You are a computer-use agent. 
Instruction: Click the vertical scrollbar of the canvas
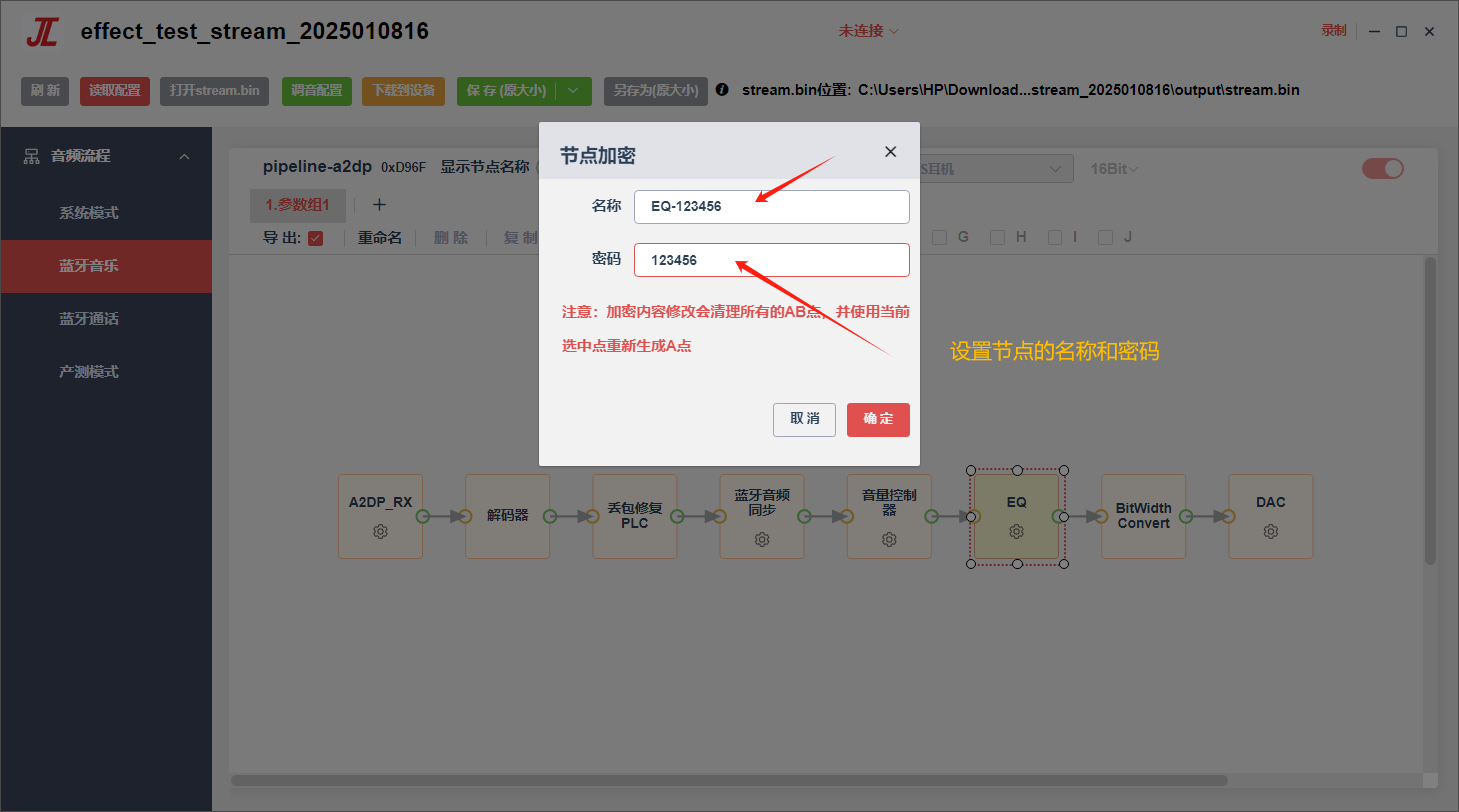[1430, 410]
